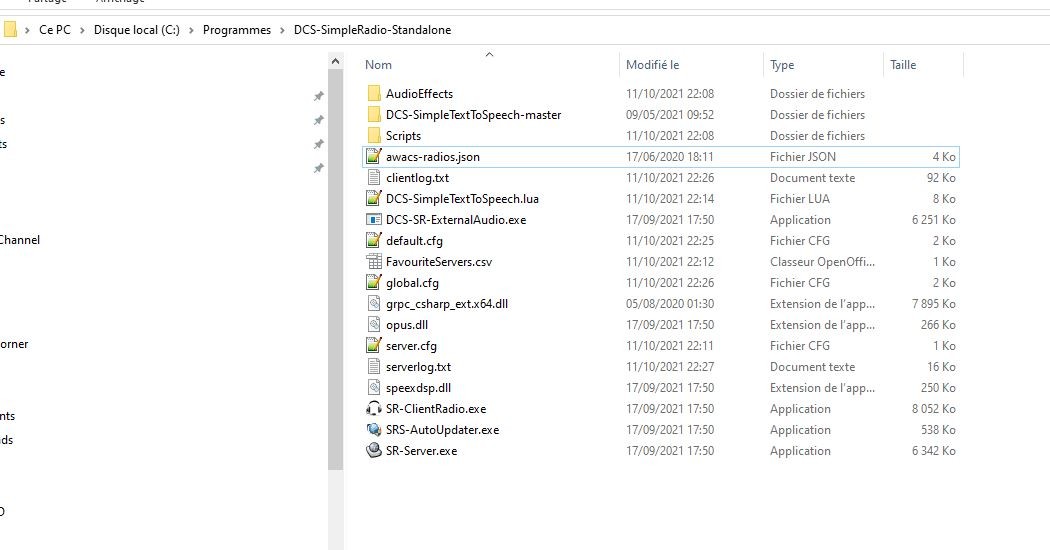Click the Classeur OpenOffi... type cell
This screenshot has width=1050, height=550.
[x=822, y=262]
